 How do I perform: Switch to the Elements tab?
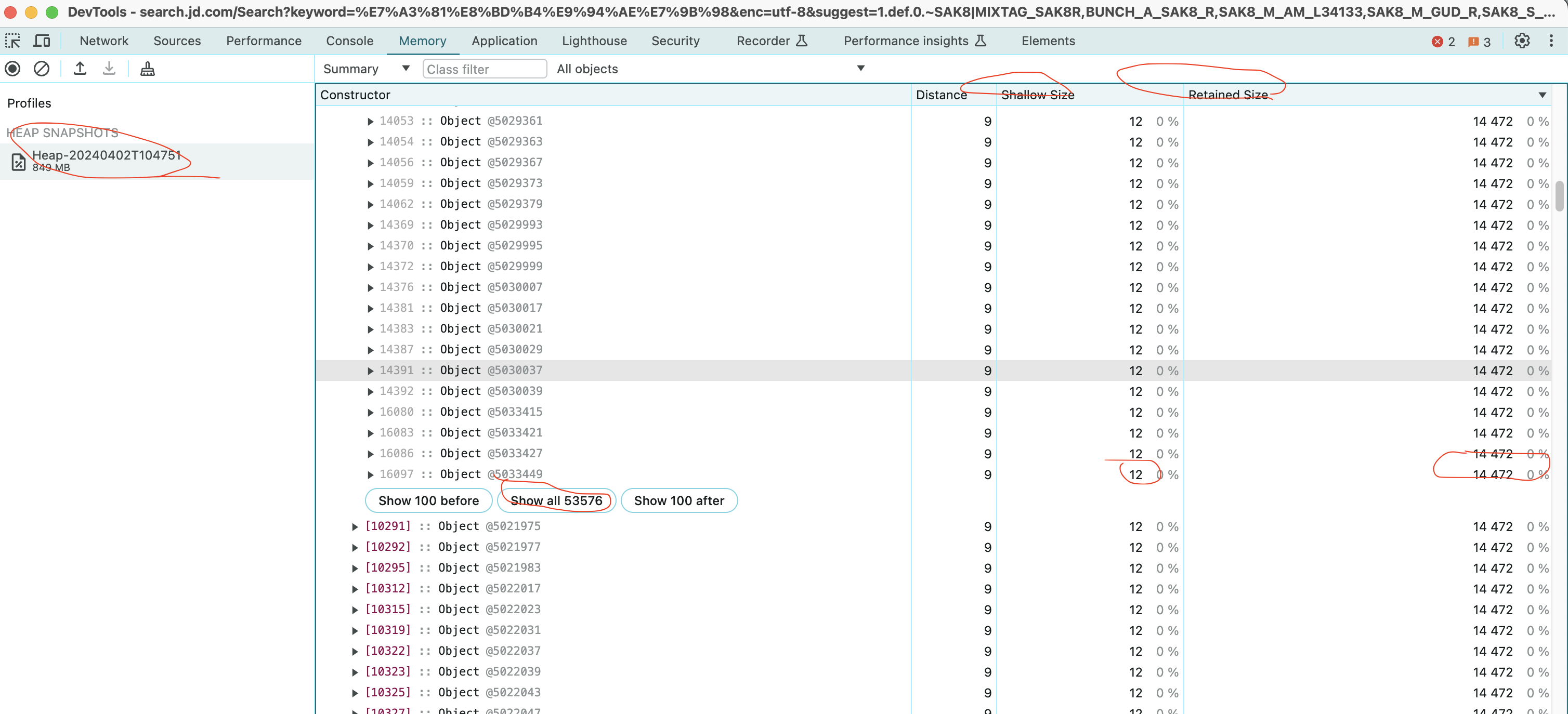1048,41
